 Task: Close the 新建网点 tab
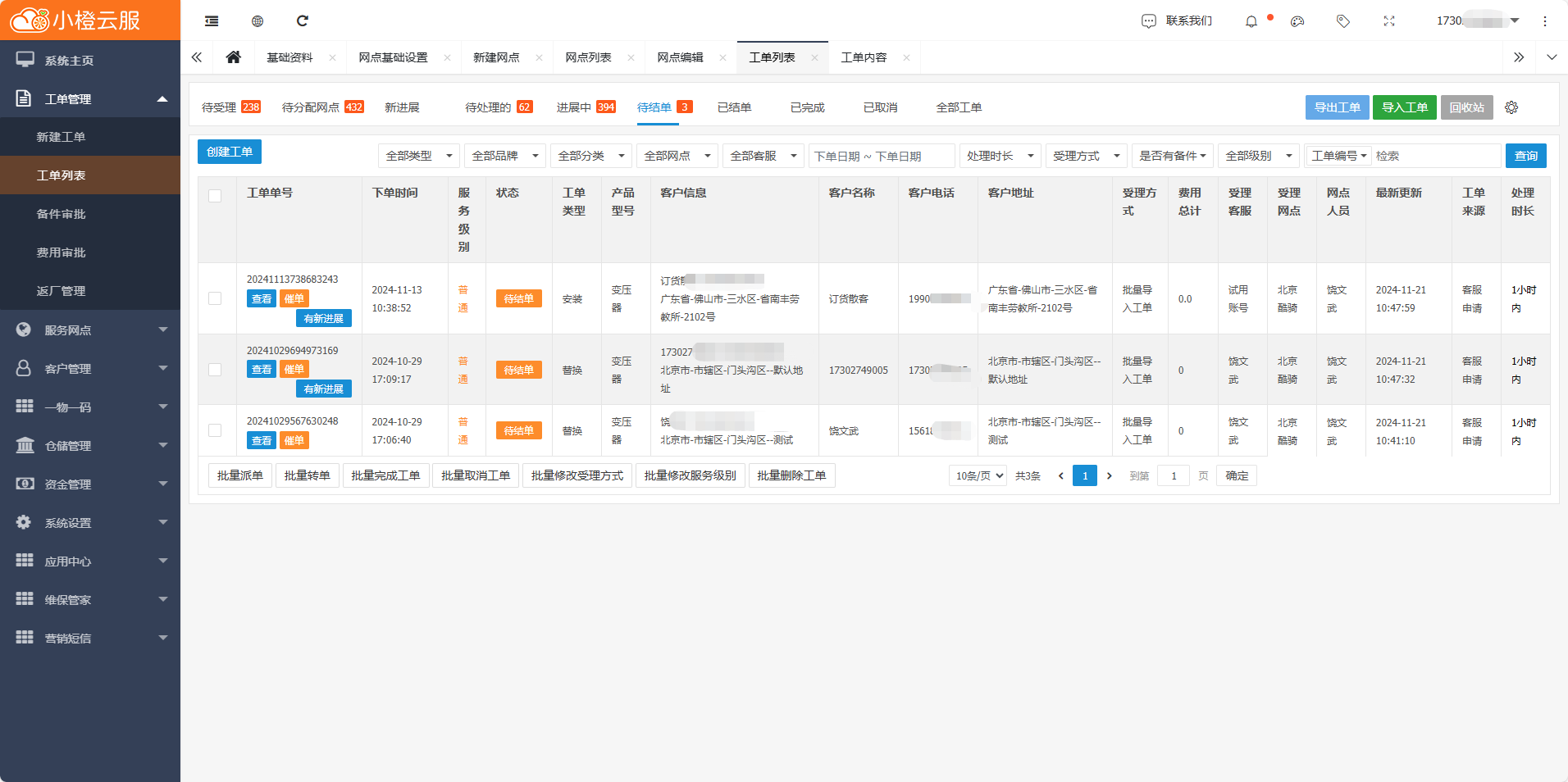(539, 57)
